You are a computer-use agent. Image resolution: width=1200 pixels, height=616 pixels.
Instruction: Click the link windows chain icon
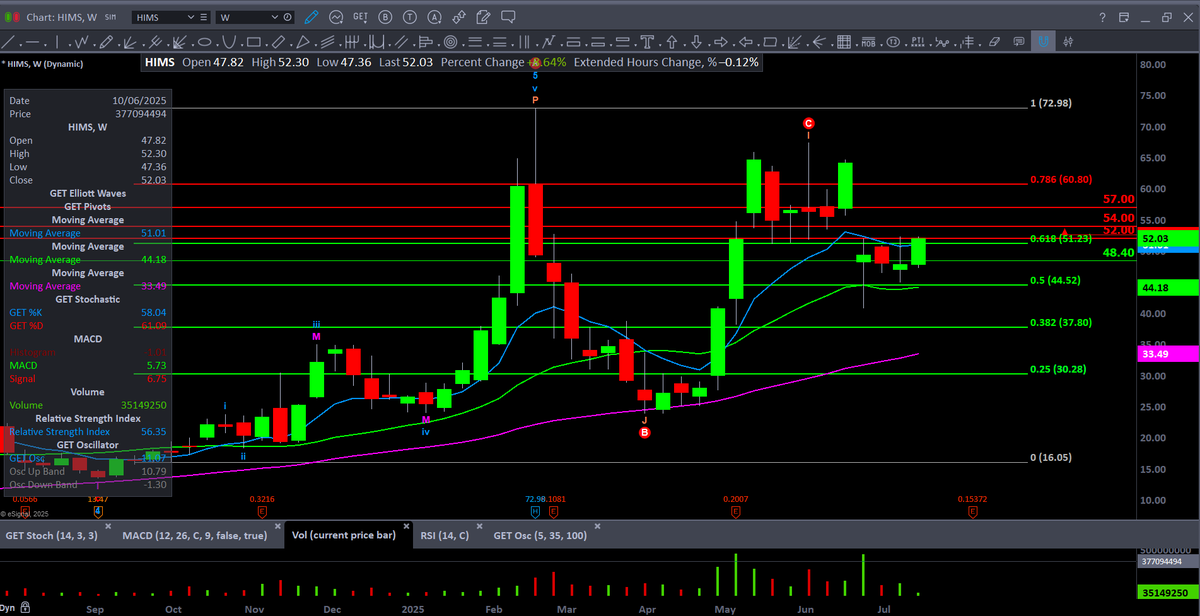click(x=459, y=17)
